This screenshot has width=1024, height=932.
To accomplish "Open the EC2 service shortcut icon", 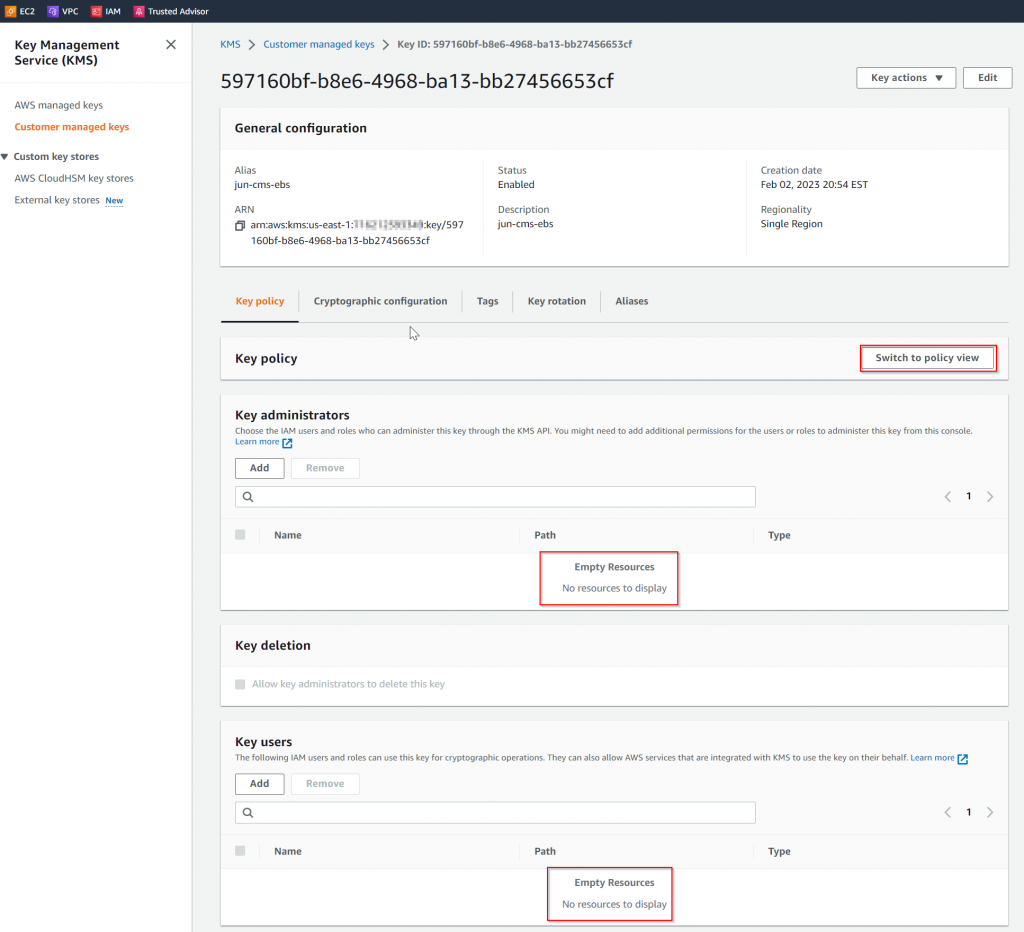I will pyautogui.click(x=10, y=11).
